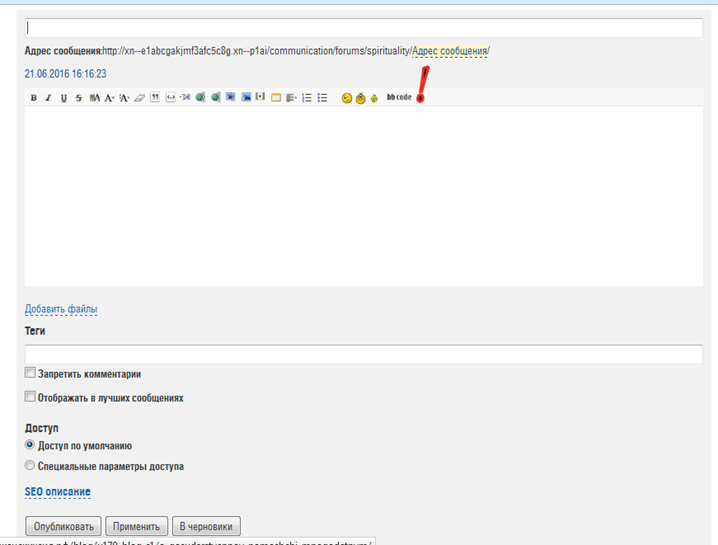Insert a quote block
Image resolution: width=718 pixels, height=545 pixels.
pos(155,98)
